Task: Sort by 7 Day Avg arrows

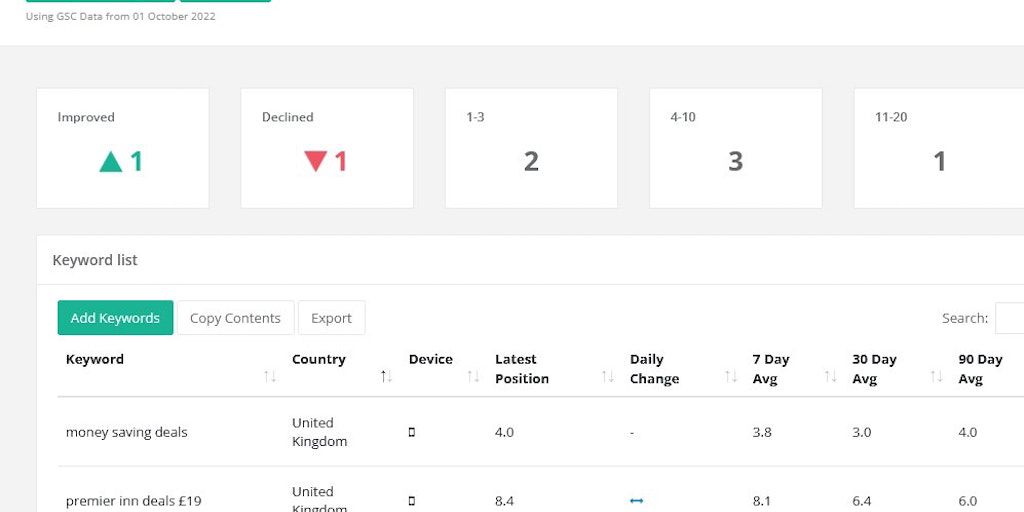Action: [830, 377]
